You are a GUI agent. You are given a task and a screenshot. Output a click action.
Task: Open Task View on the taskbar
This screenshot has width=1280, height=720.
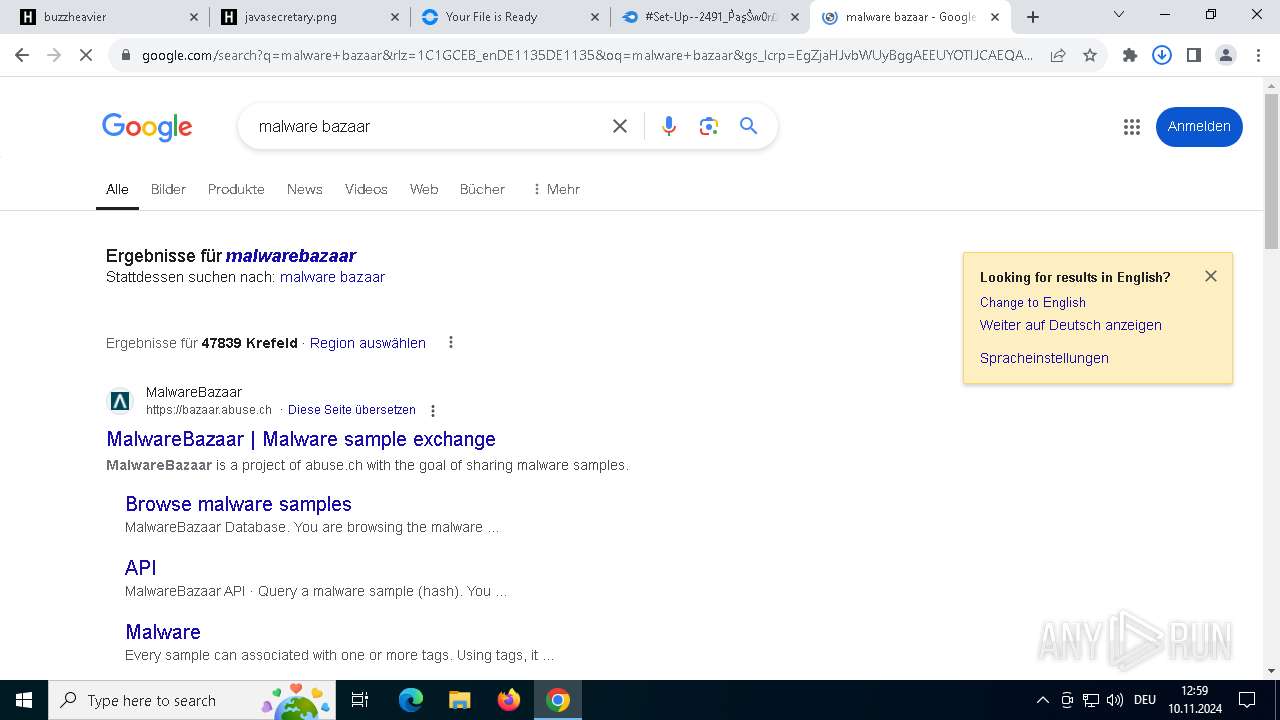pos(360,700)
